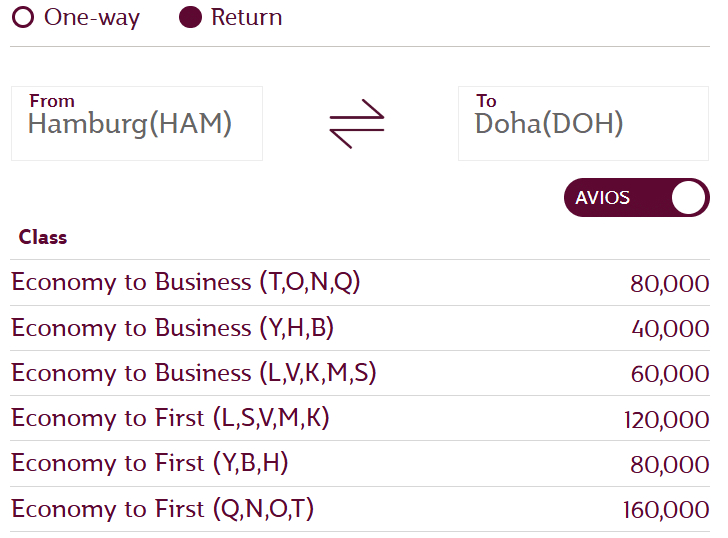
Task: Click the 40,000 Avios value
Action: pyautogui.click(x=669, y=329)
